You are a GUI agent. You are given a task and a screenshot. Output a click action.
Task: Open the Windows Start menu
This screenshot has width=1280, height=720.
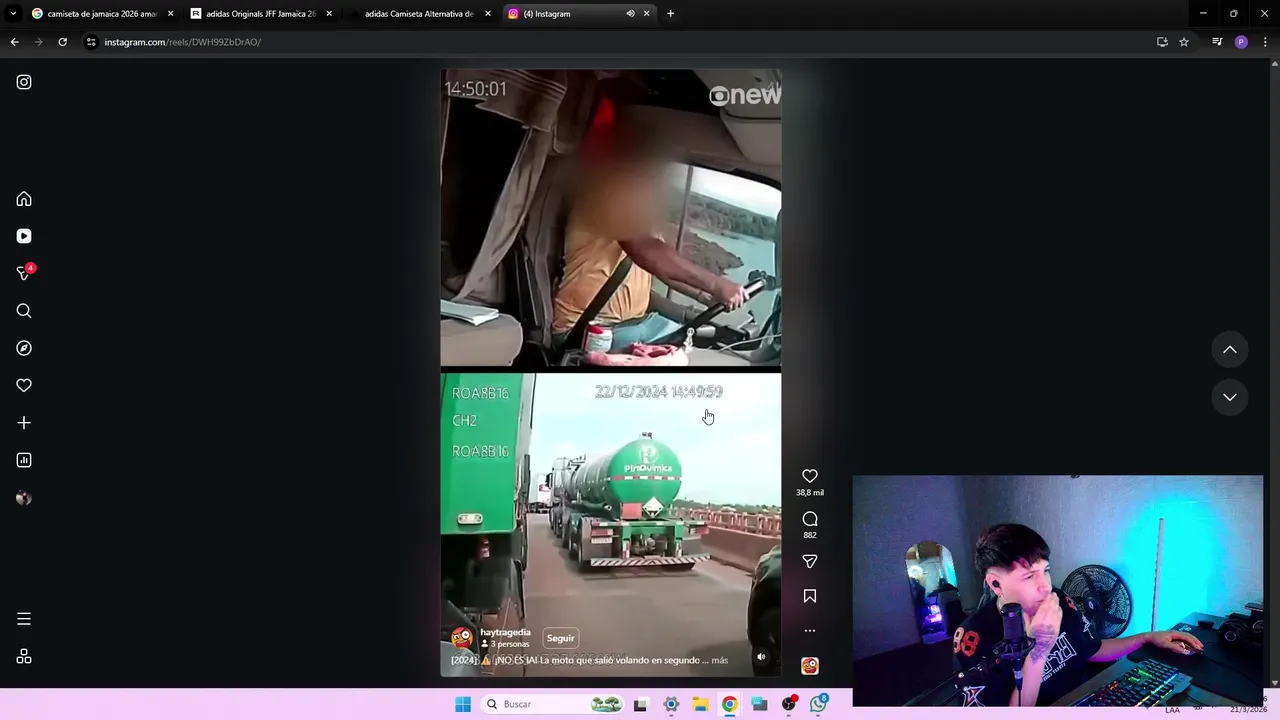point(463,704)
